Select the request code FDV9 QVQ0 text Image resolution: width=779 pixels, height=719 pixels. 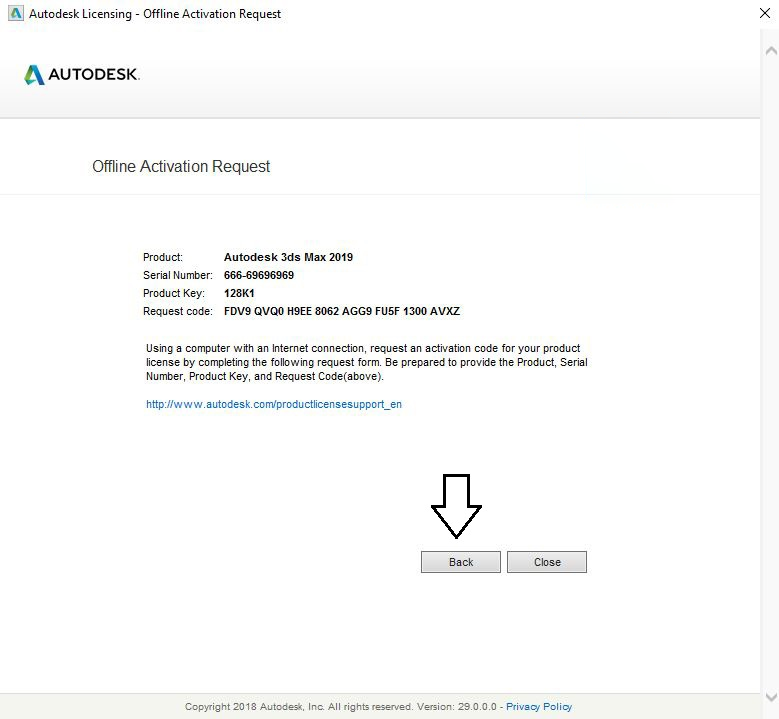point(342,312)
